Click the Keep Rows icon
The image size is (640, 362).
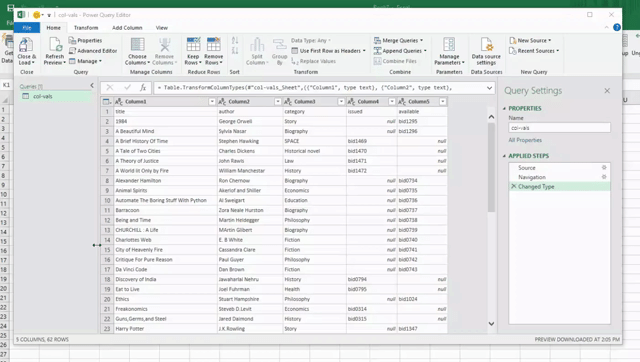193,45
